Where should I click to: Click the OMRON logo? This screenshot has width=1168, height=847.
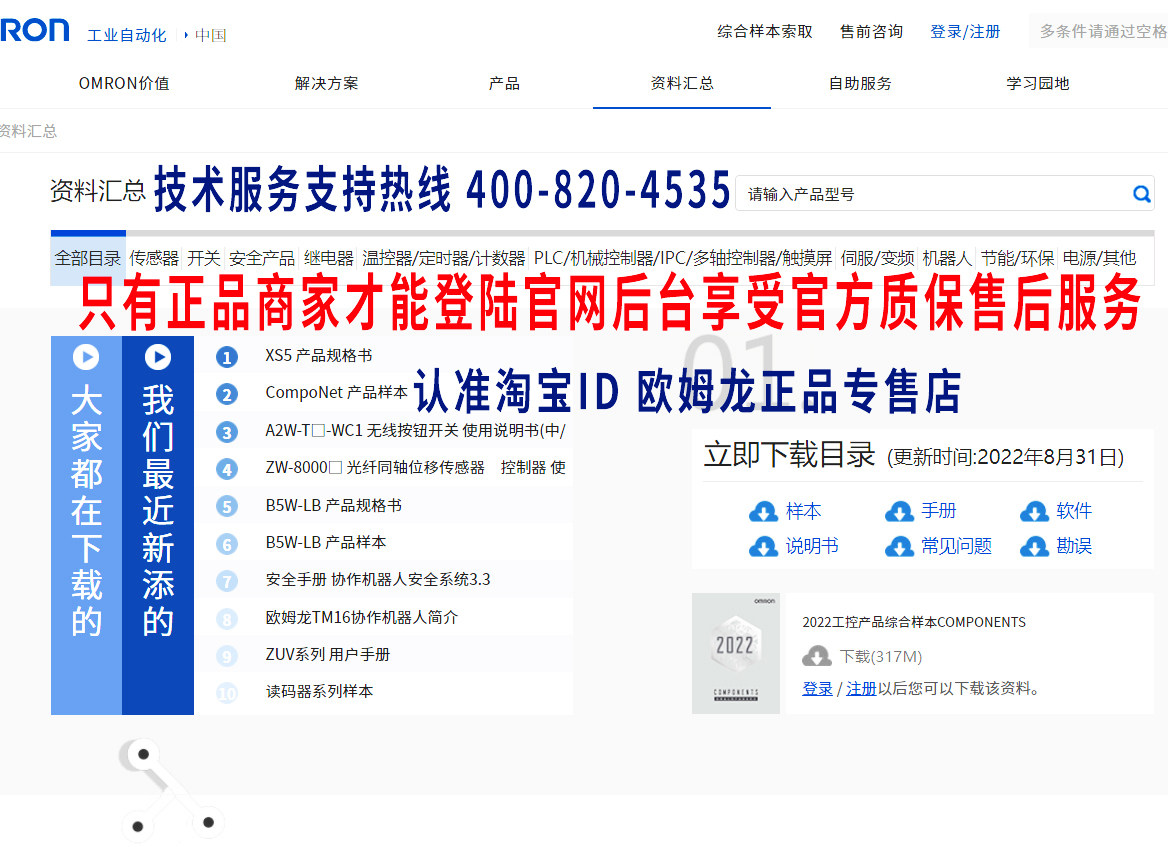coord(34,31)
